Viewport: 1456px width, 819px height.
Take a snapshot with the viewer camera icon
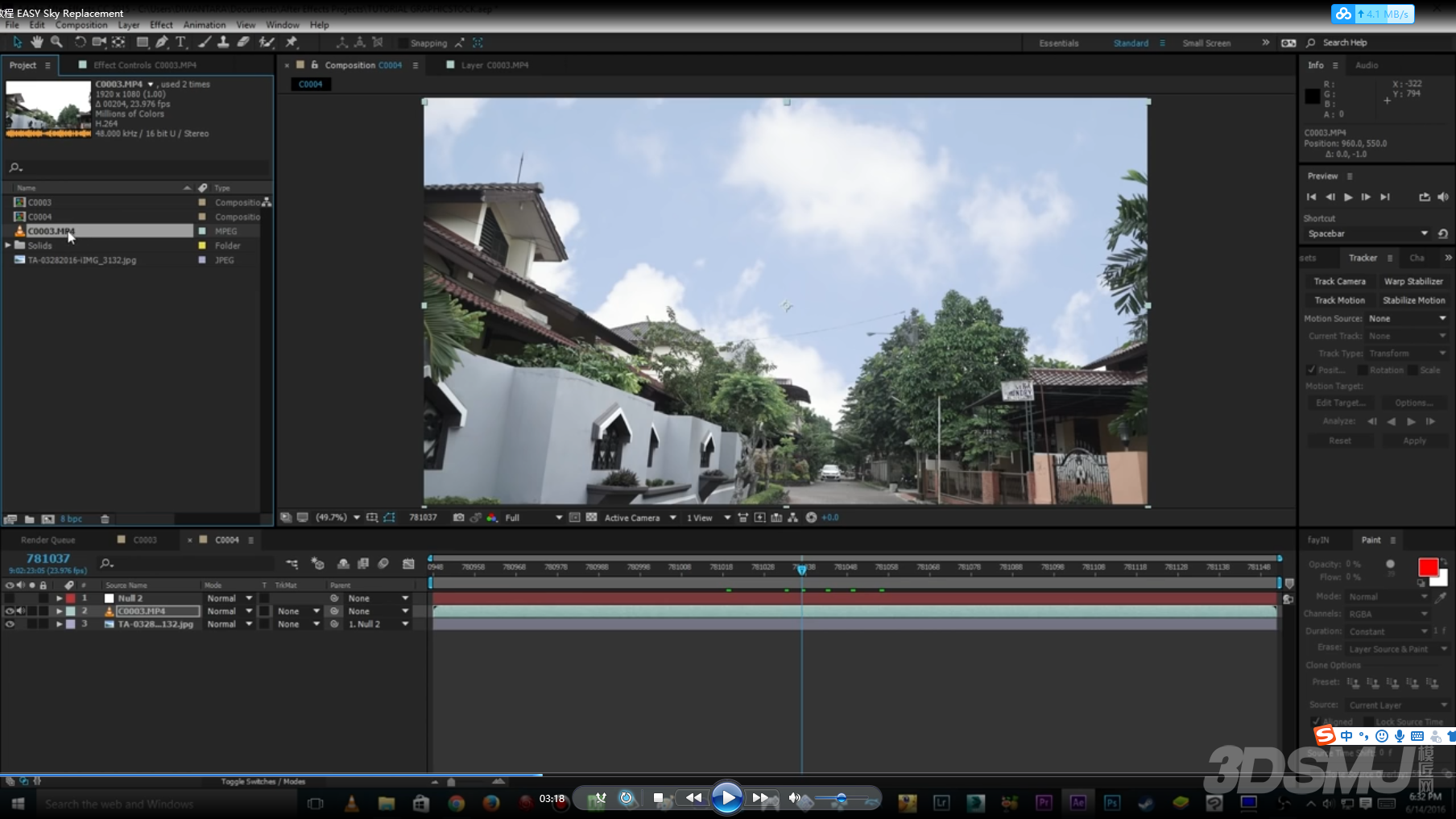tap(458, 517)
